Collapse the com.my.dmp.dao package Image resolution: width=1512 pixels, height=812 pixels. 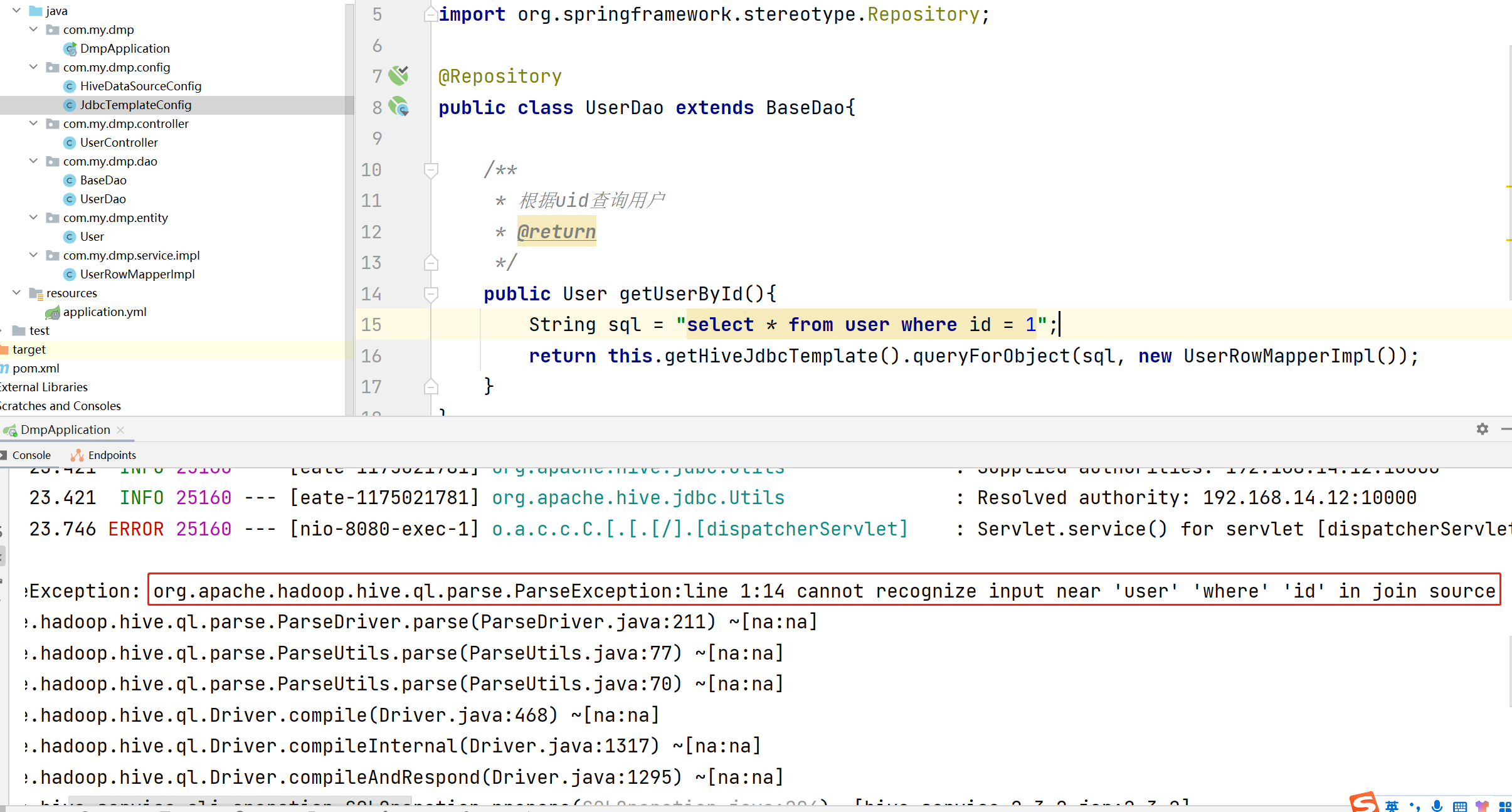point(34,161)
